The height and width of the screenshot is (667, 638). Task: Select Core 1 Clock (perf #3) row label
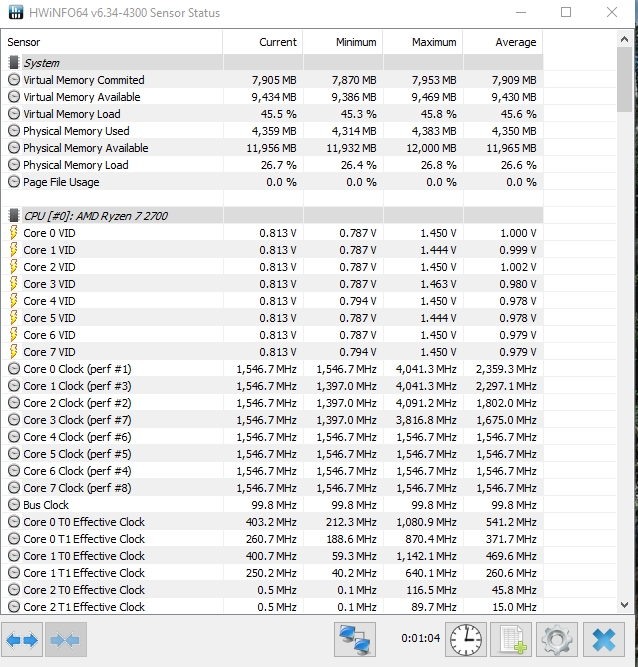pyautogui.click(x=77, y=386)
